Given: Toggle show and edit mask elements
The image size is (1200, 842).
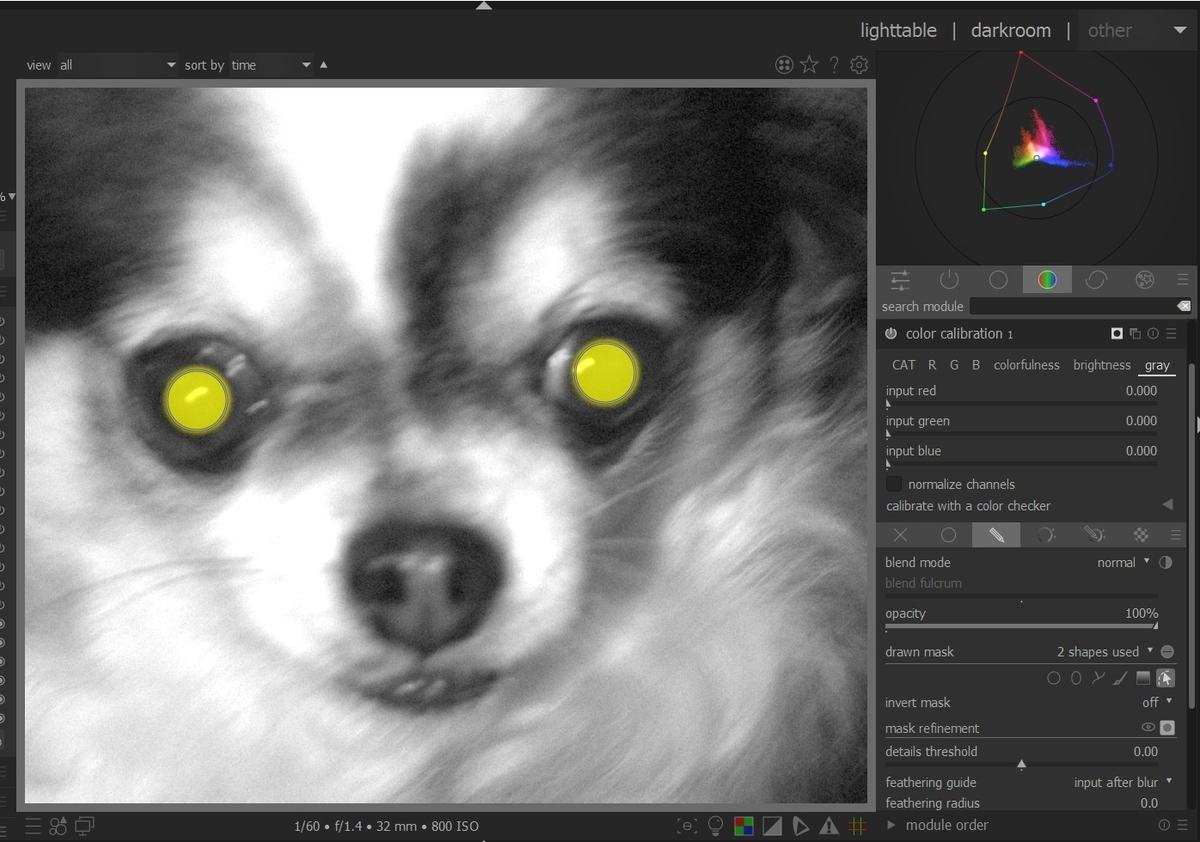Looking at the screenshot, I should coord(1165,678).
